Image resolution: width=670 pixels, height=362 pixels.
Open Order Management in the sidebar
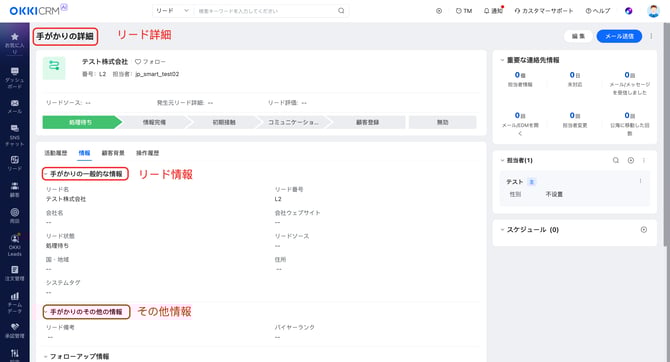[x=15, y=273]
